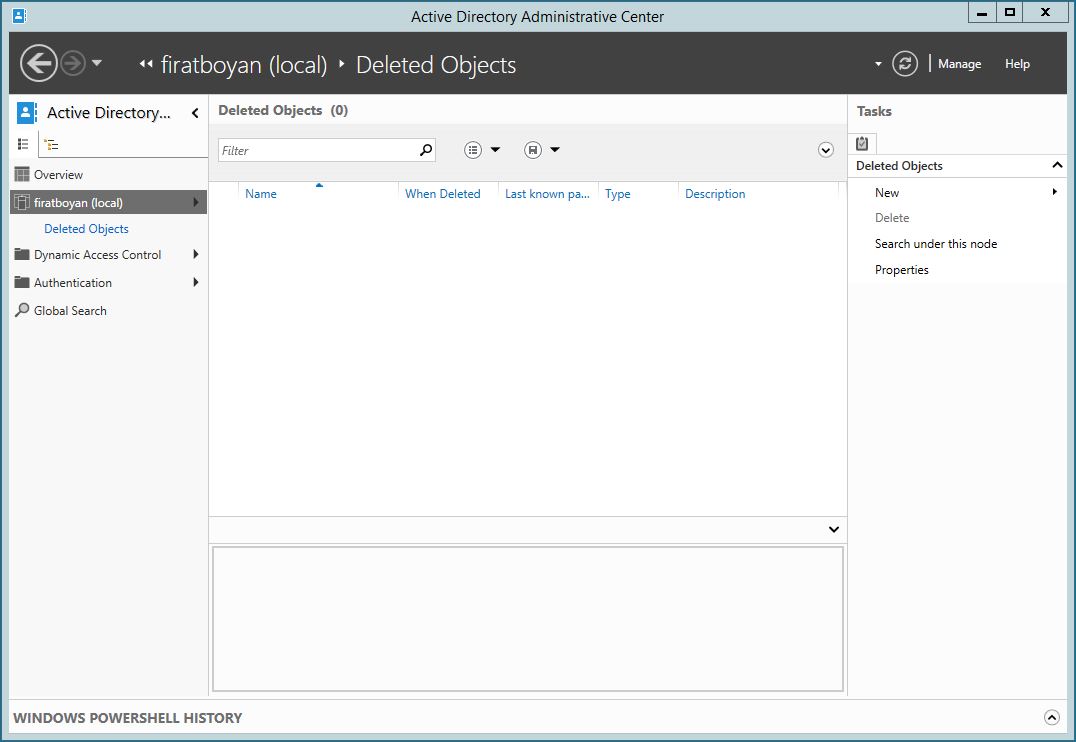This screenshot has width=1076, height=742.
Task: Maximize the Administrative Center window
Action: pos(1009,13)
